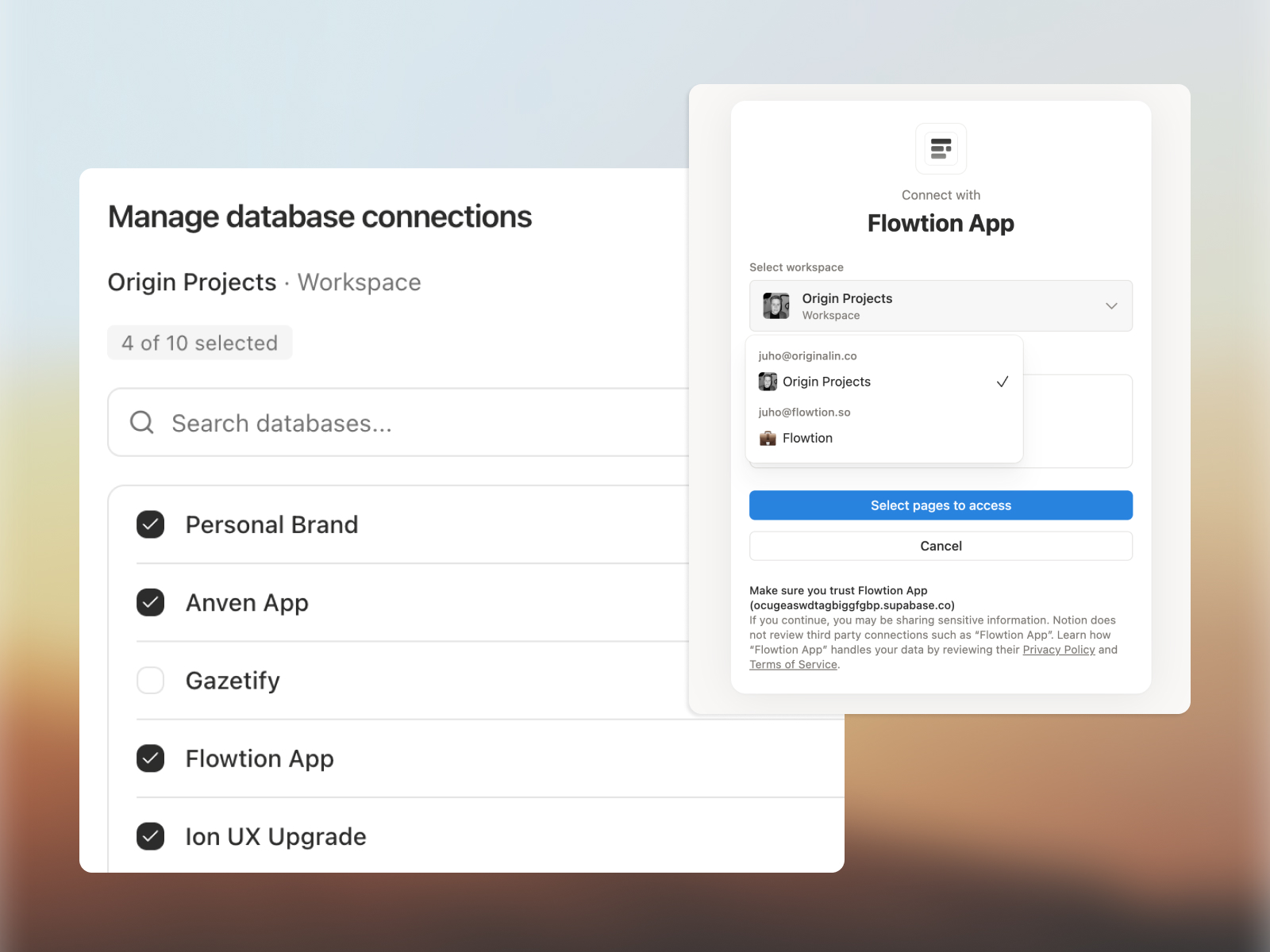Click the Flowtion App logo icon
Image resolution: width=1270 pixels, height=952 pixels.
click(941, 148)
